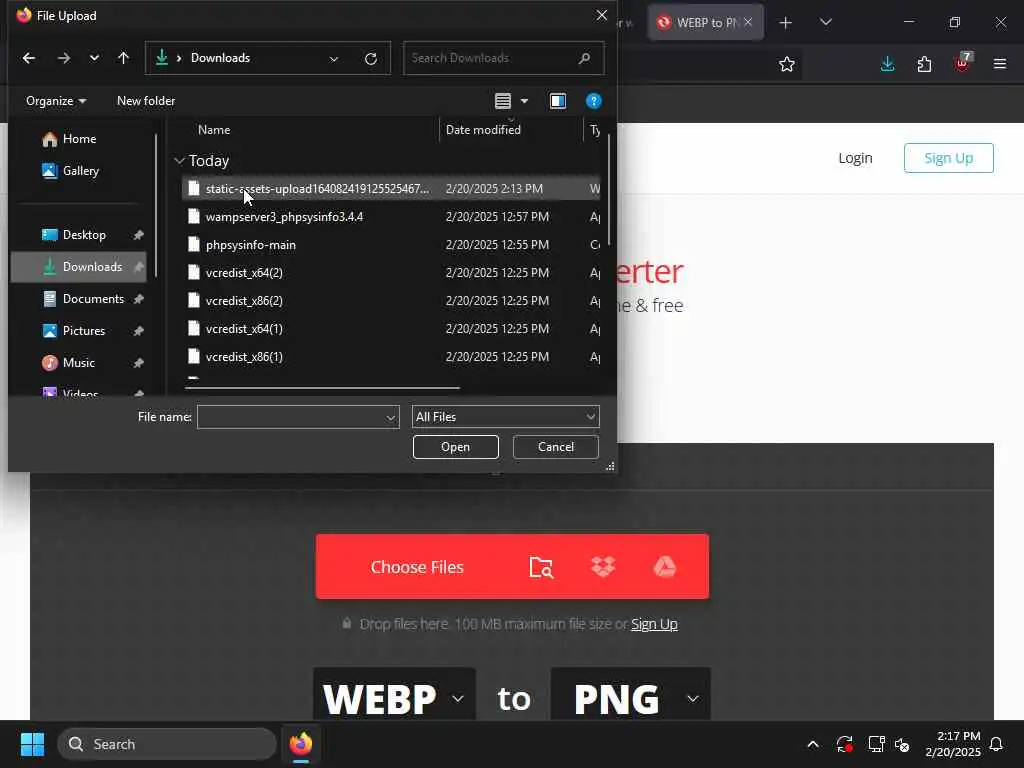Open the Windows Start menu
1024x768 pixels.
tap(32, 744)
